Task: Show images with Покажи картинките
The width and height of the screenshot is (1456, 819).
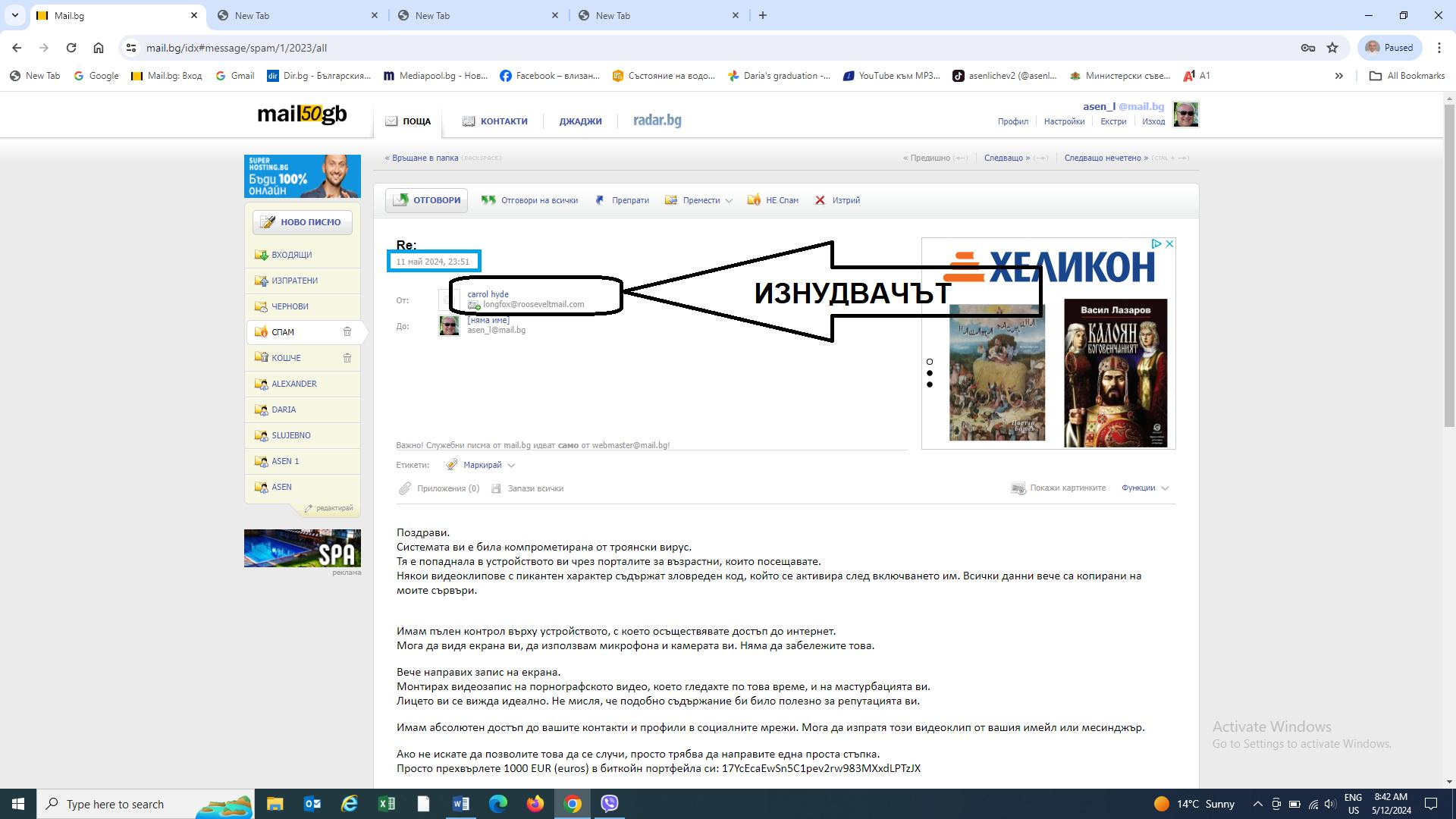Action: point(1059,488)
